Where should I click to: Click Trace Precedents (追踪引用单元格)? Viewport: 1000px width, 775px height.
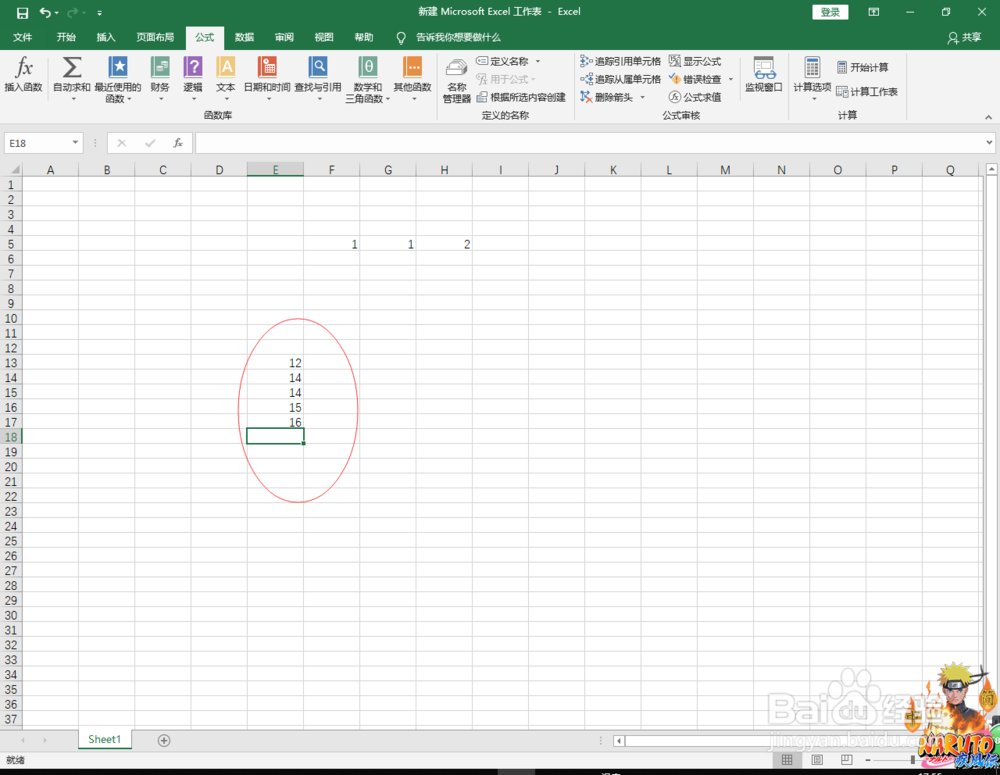coord(621,61)
